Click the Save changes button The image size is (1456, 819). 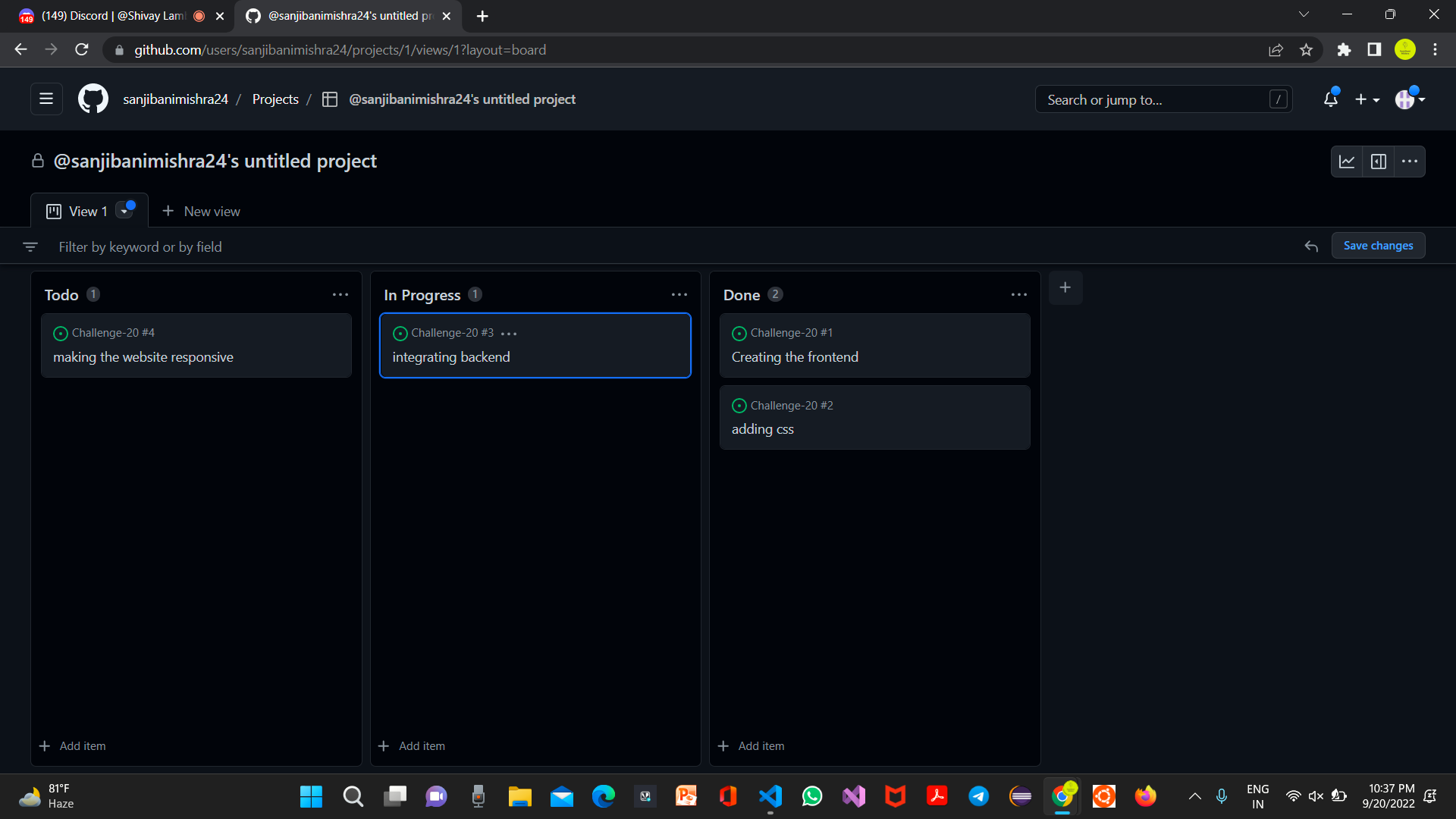[1378, 245]
